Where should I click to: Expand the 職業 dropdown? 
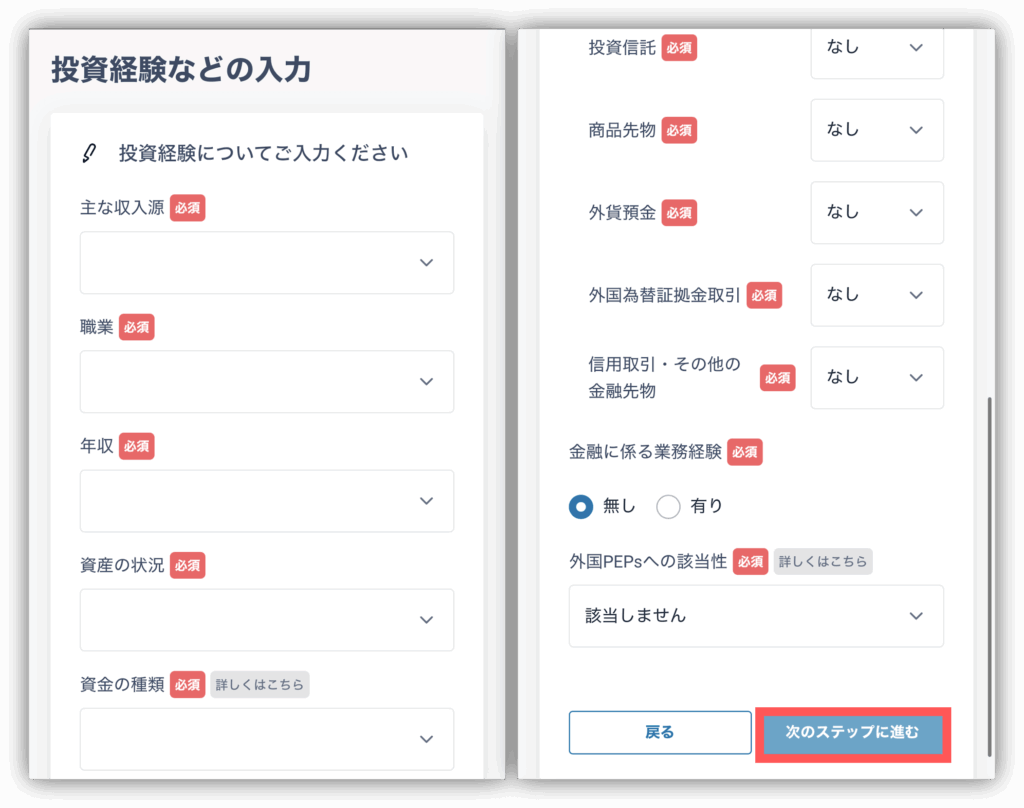(x=267, y=382)
